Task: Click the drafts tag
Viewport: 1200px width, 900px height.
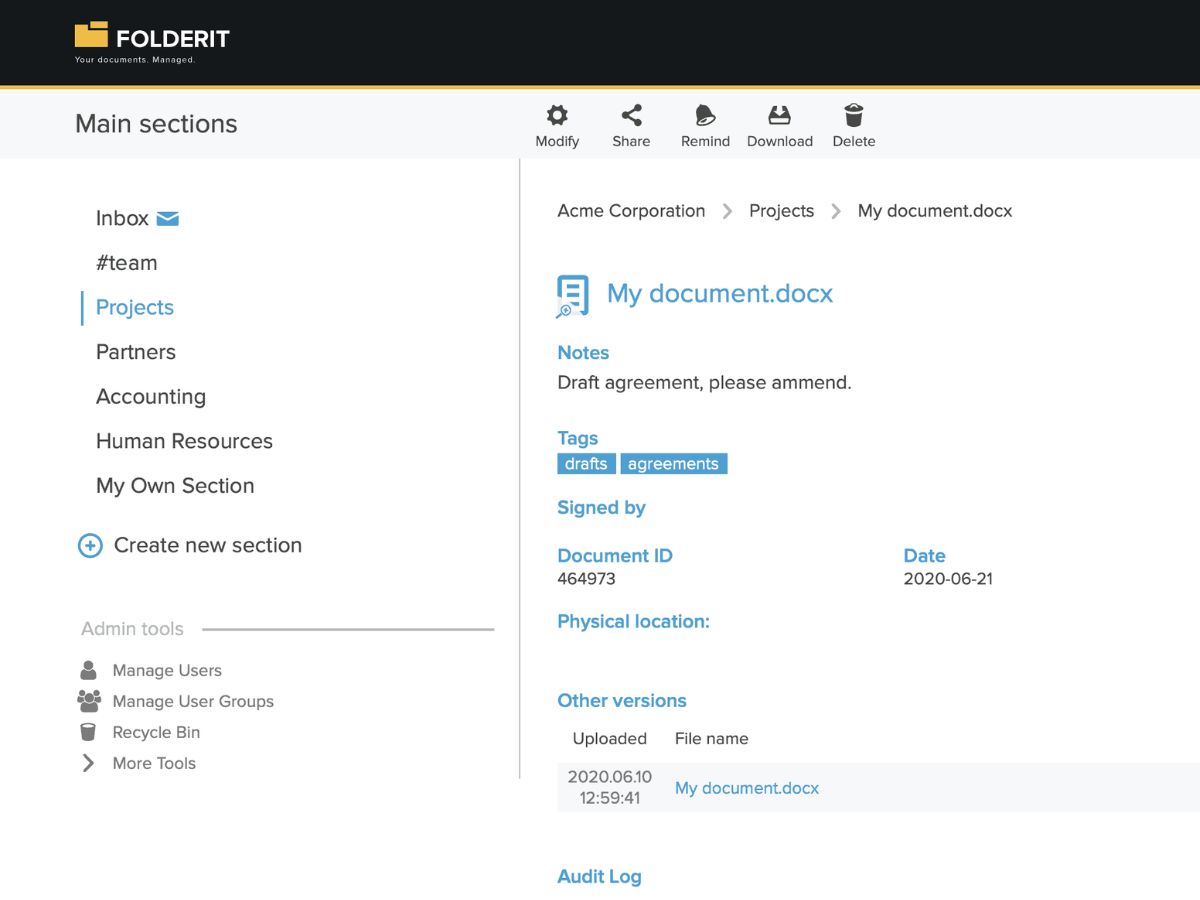Action: (586, 464)
